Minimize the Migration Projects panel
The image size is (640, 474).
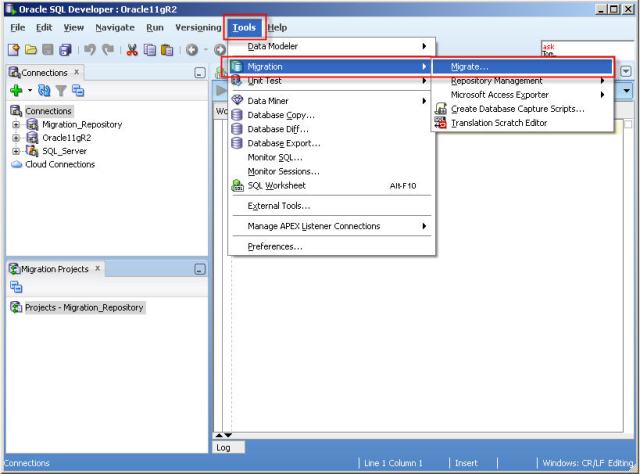200,269
